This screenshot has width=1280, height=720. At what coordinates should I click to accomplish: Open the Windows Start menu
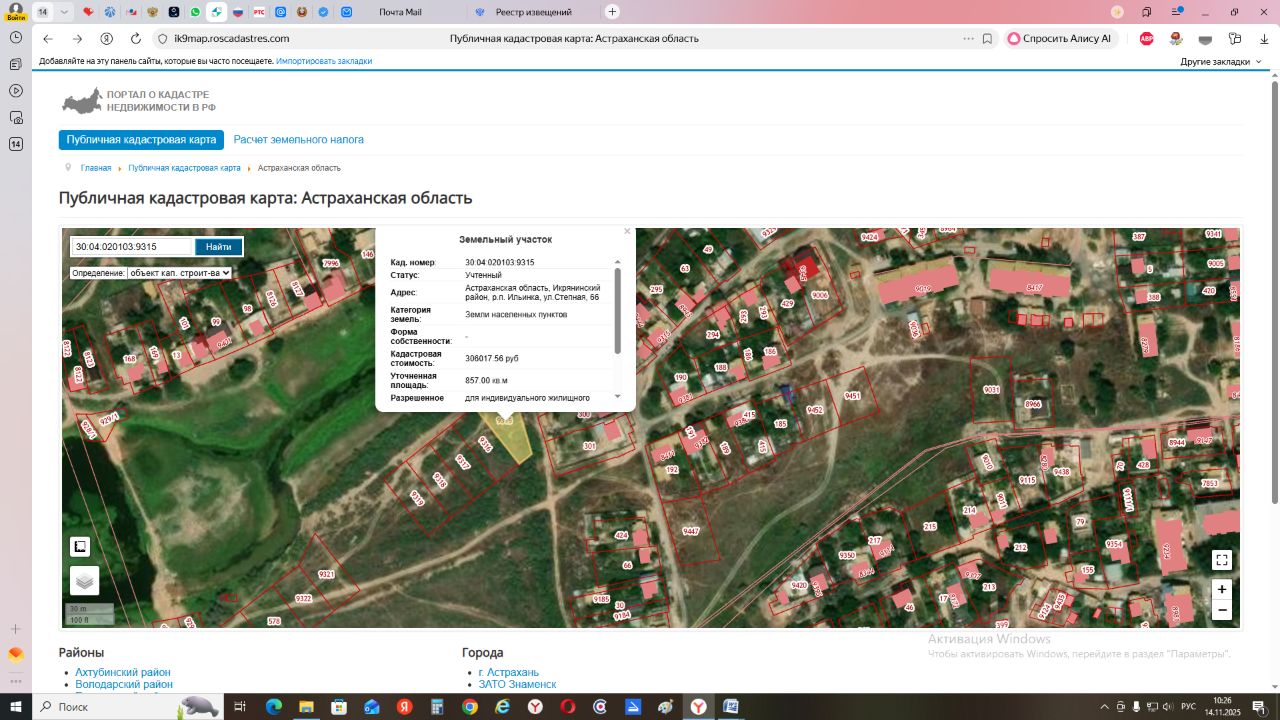coord(16,707)
